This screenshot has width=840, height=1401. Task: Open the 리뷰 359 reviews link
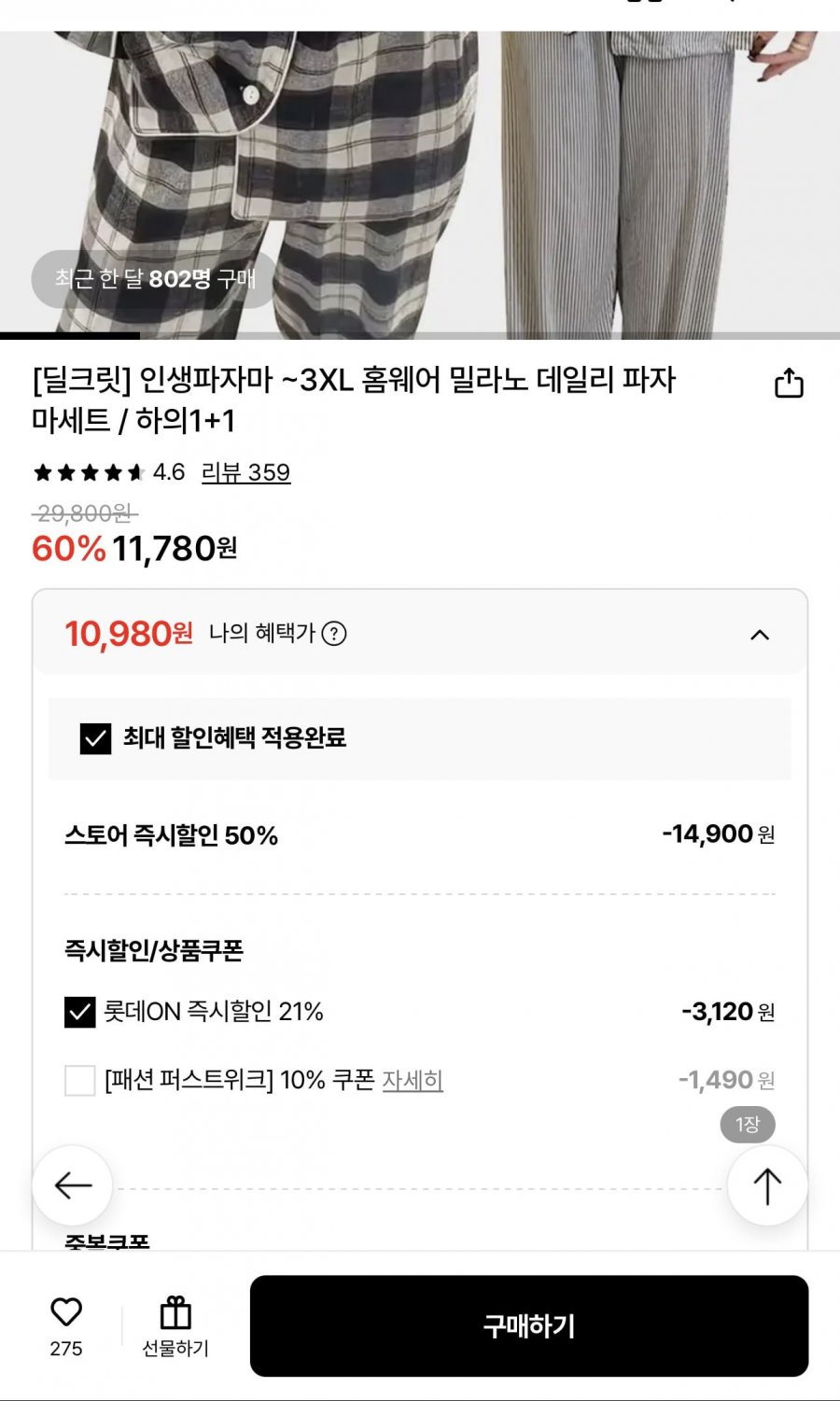coord(245,472)
